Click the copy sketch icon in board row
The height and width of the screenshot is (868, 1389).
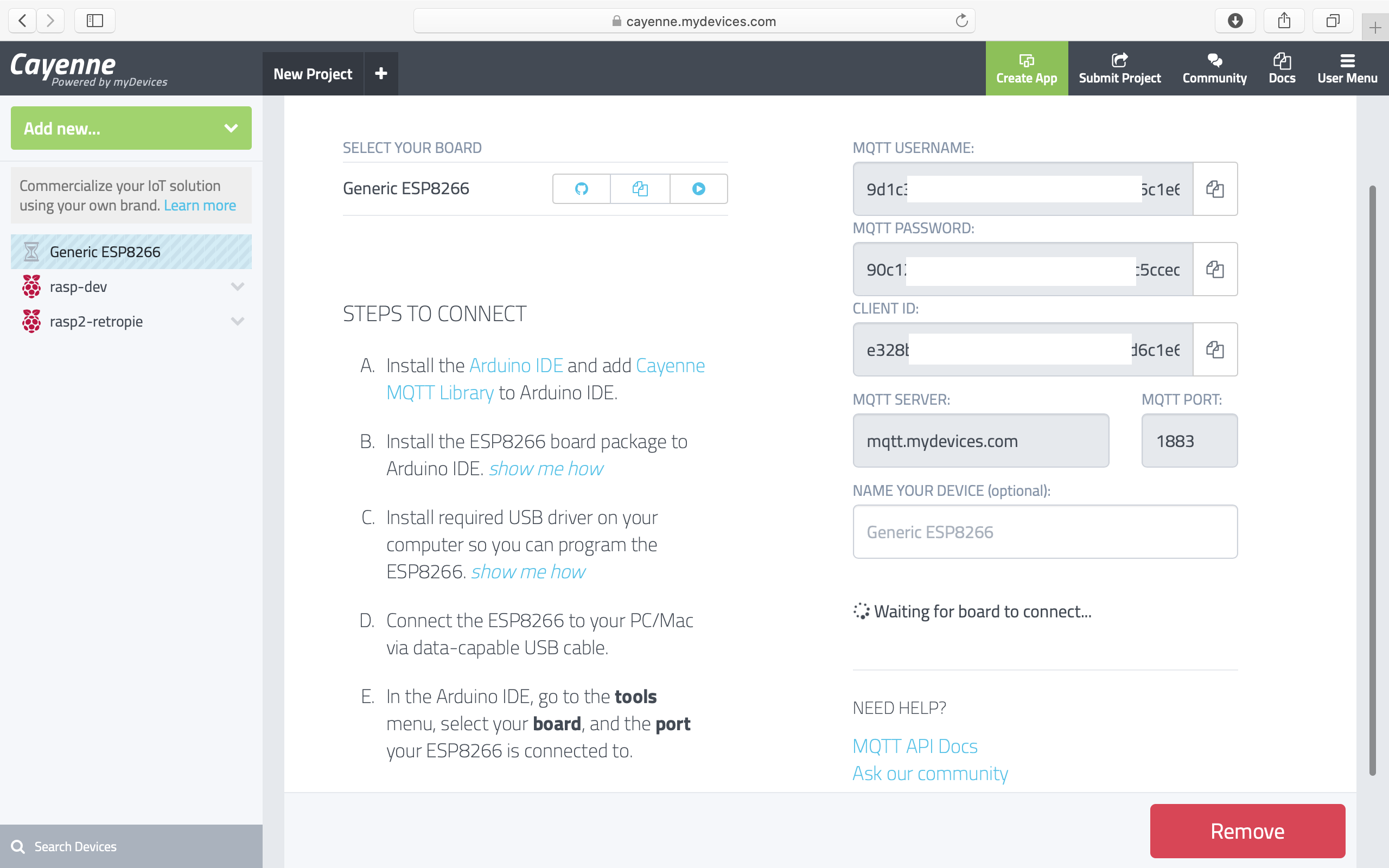pos(640,189)
